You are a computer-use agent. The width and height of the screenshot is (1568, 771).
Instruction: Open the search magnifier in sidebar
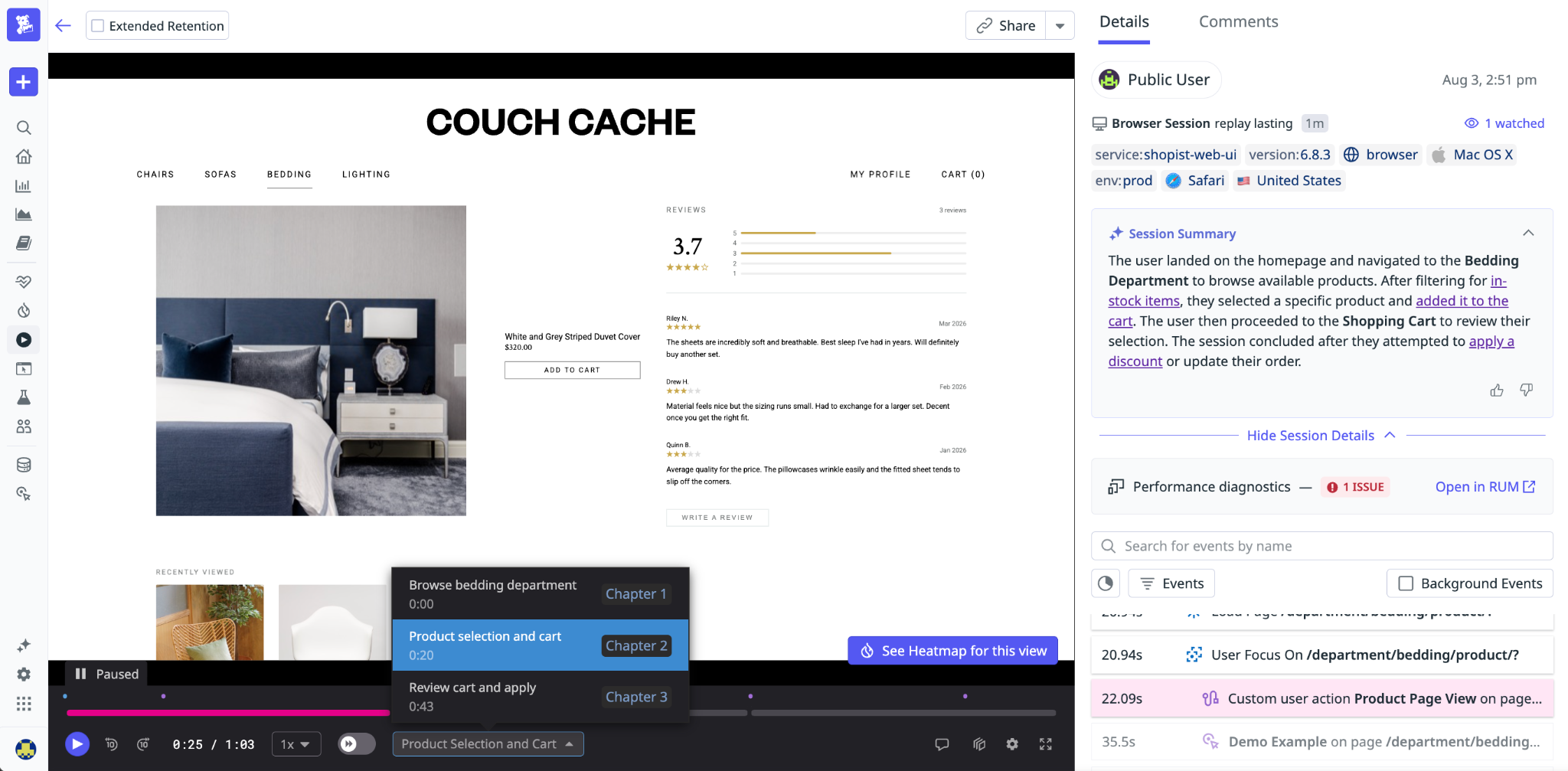click(24, 128)
